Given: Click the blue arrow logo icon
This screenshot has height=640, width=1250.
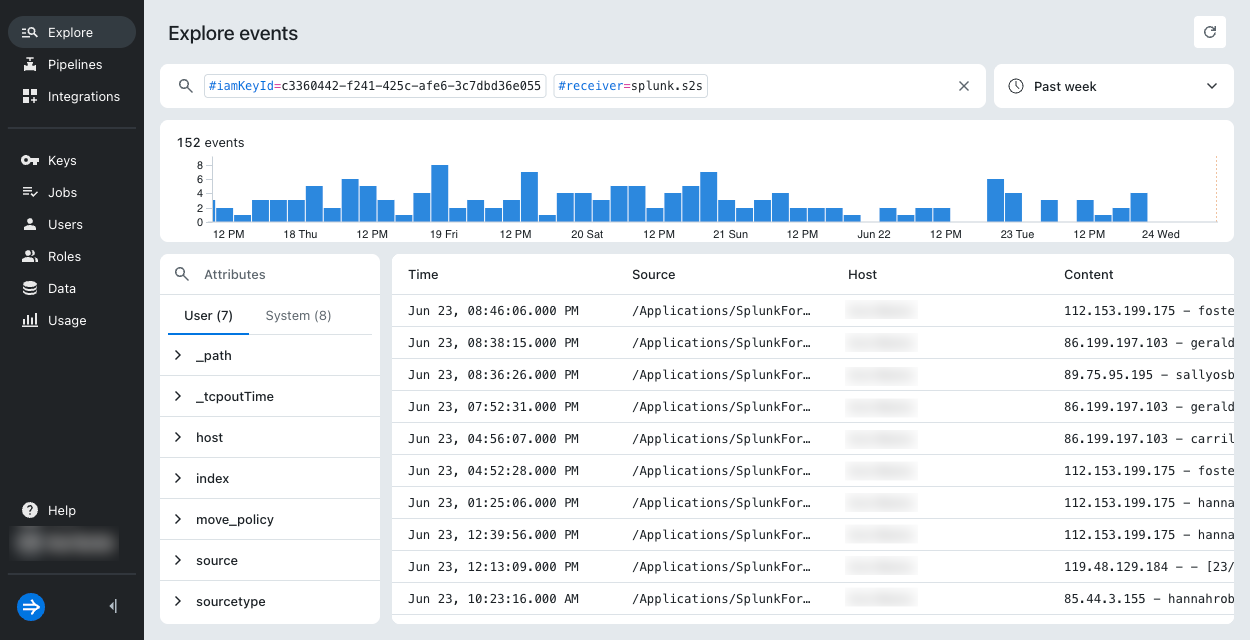Looking at the screenshot, I should (31, 606).
